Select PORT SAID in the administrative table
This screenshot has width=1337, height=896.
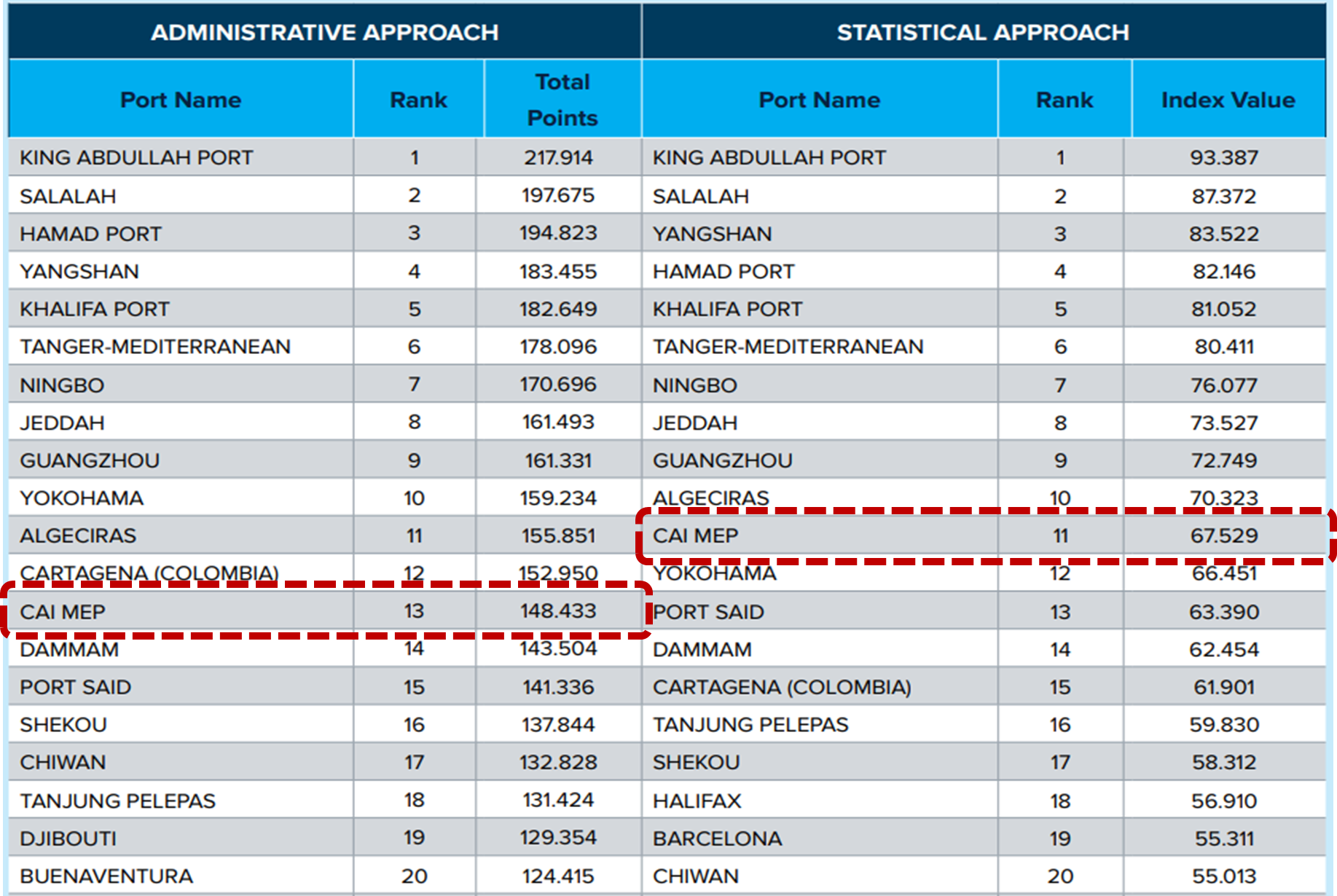(75, 687)
